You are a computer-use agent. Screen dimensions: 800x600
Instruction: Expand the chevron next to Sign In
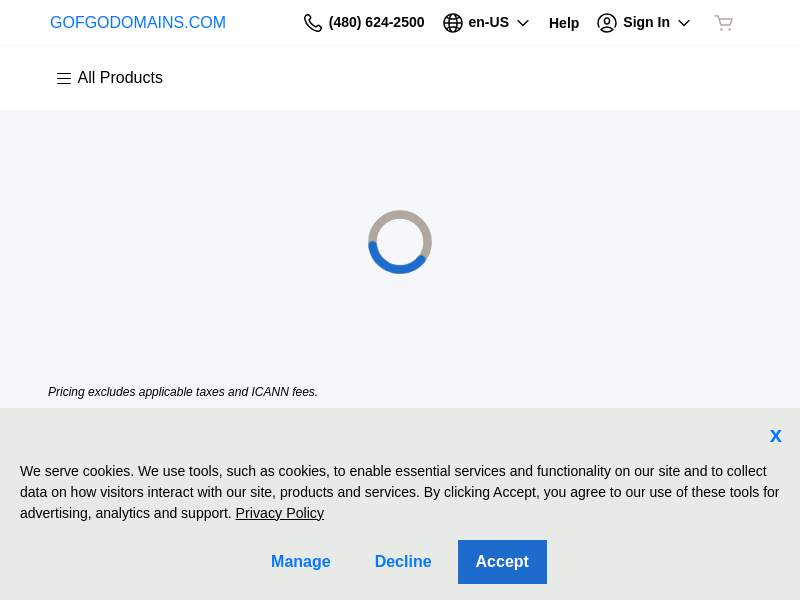684,23
